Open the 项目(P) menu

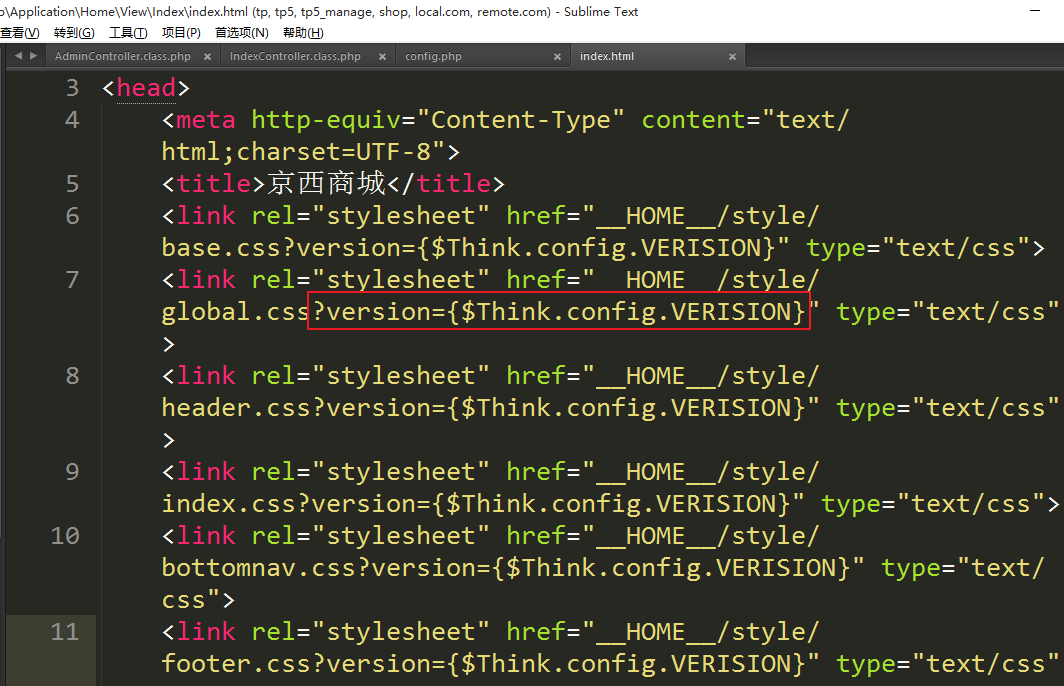pos(181,33)
